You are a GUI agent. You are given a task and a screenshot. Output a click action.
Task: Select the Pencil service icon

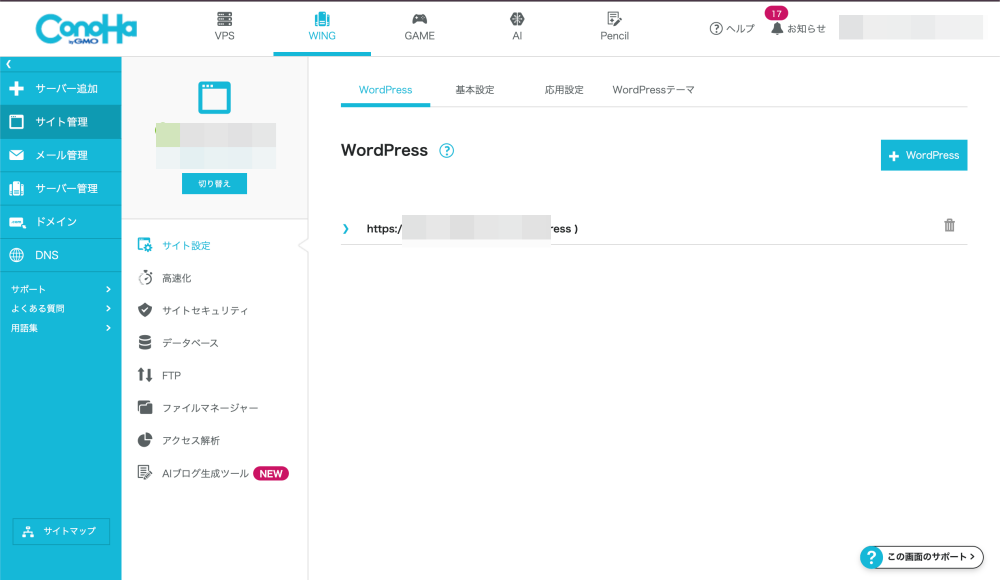click(x=614, y=19)
